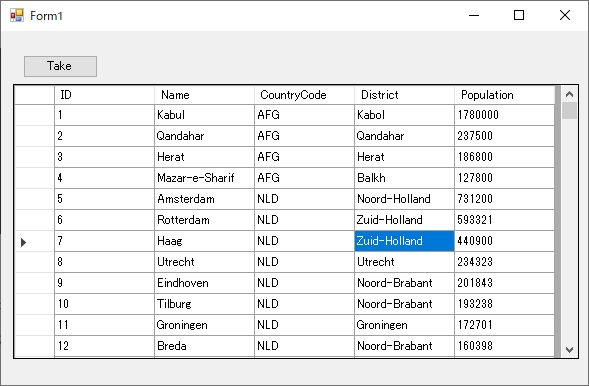The height and width of the screenshot is (386, 589).
Task: Click the scrollbar down arrow
Action: (569, 350)
